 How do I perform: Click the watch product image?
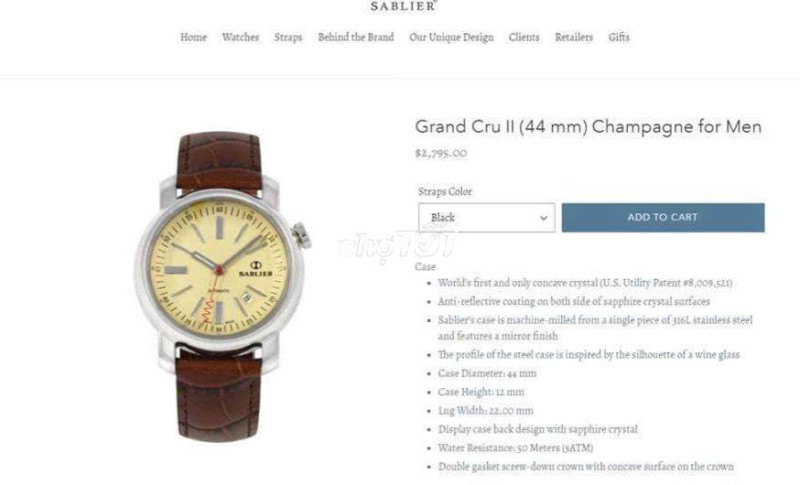pyautogui.click(x=222, y=286)
